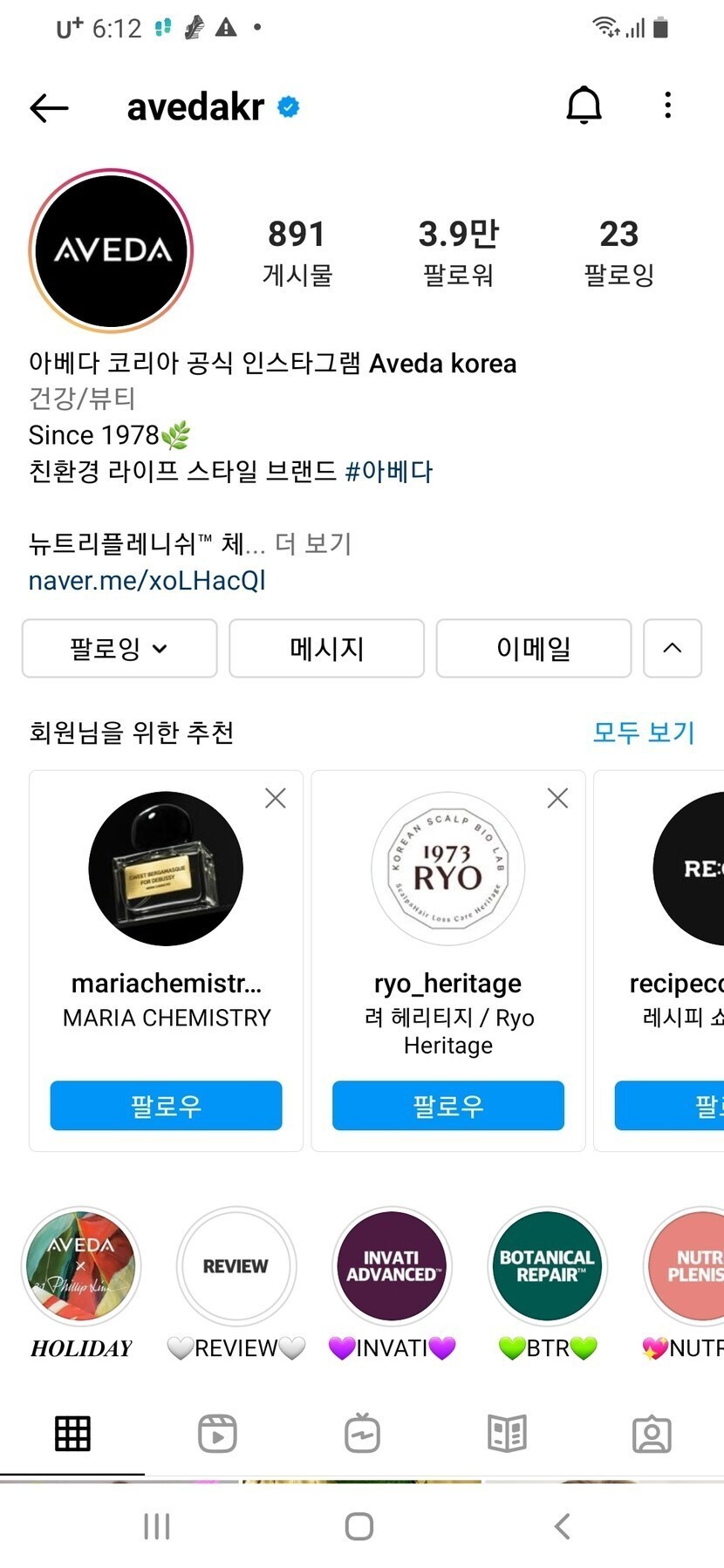Show the tagged photos tab
The height and width of the screenshot is (1568, 724).
(652, 1433)
